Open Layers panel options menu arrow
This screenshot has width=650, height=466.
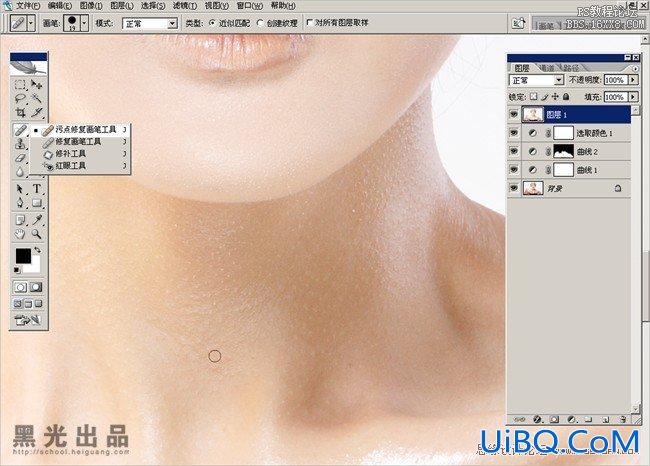click(635, 68)
